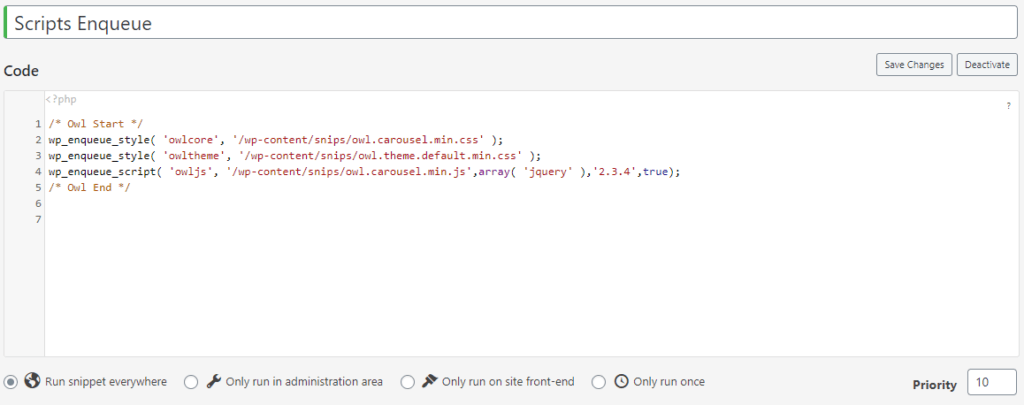The width and height of the screenshot is (1024, 405).
Task: Click the Deactivate button
Action: point(987,65)
